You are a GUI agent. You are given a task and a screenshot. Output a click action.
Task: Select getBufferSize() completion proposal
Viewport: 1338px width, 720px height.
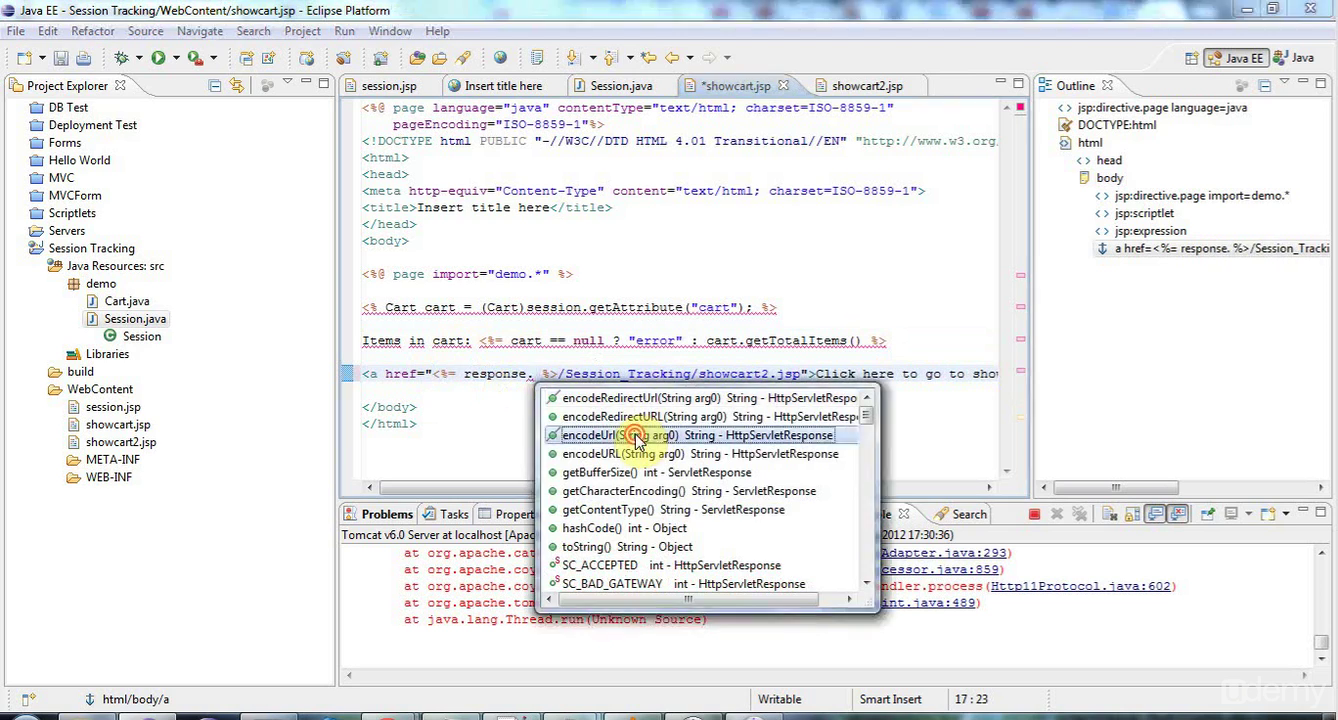tap(700, 472)
